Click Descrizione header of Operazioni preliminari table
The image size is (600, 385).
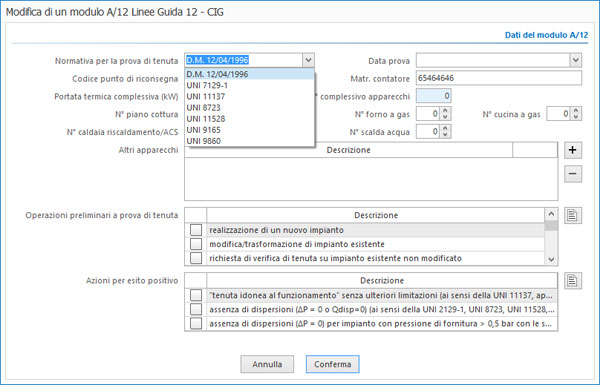point(376,215)
